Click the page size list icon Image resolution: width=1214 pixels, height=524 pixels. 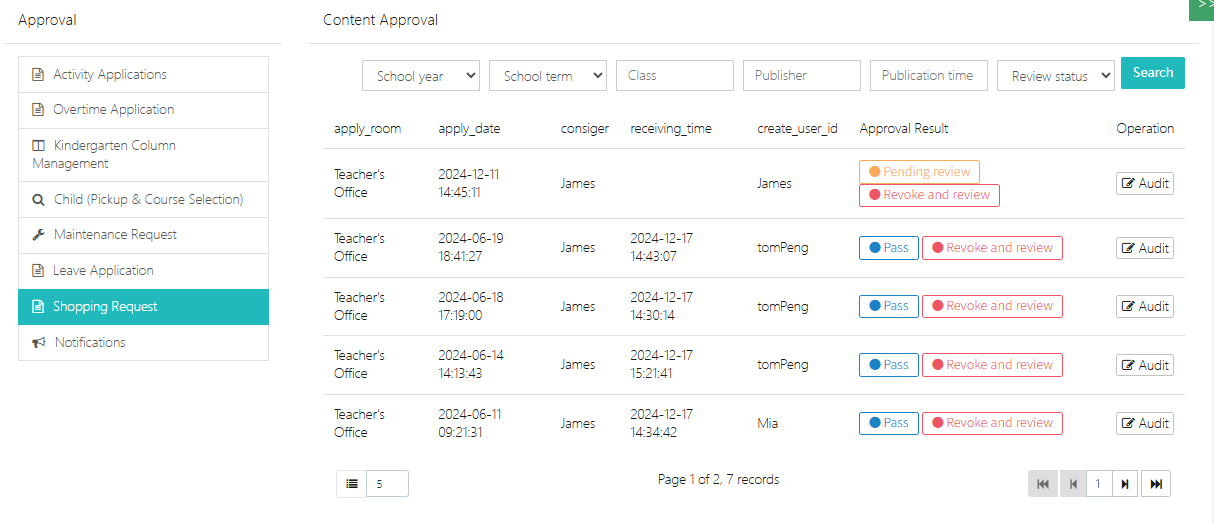coord(352,484)
